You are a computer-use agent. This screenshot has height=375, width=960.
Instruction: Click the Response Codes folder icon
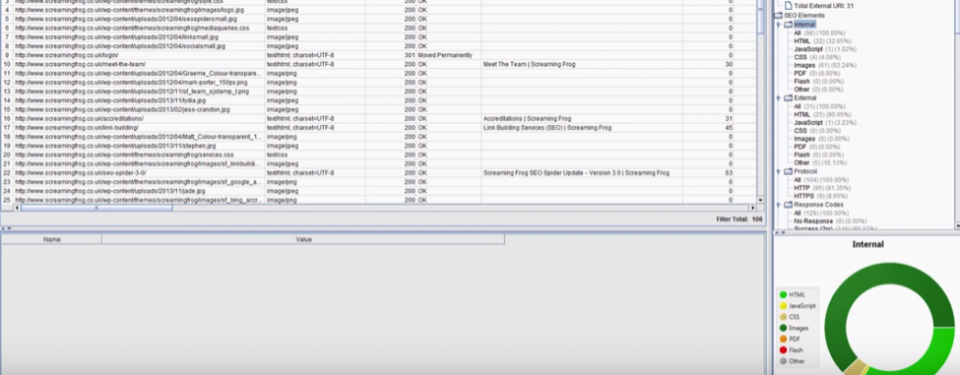coord(788,205)
